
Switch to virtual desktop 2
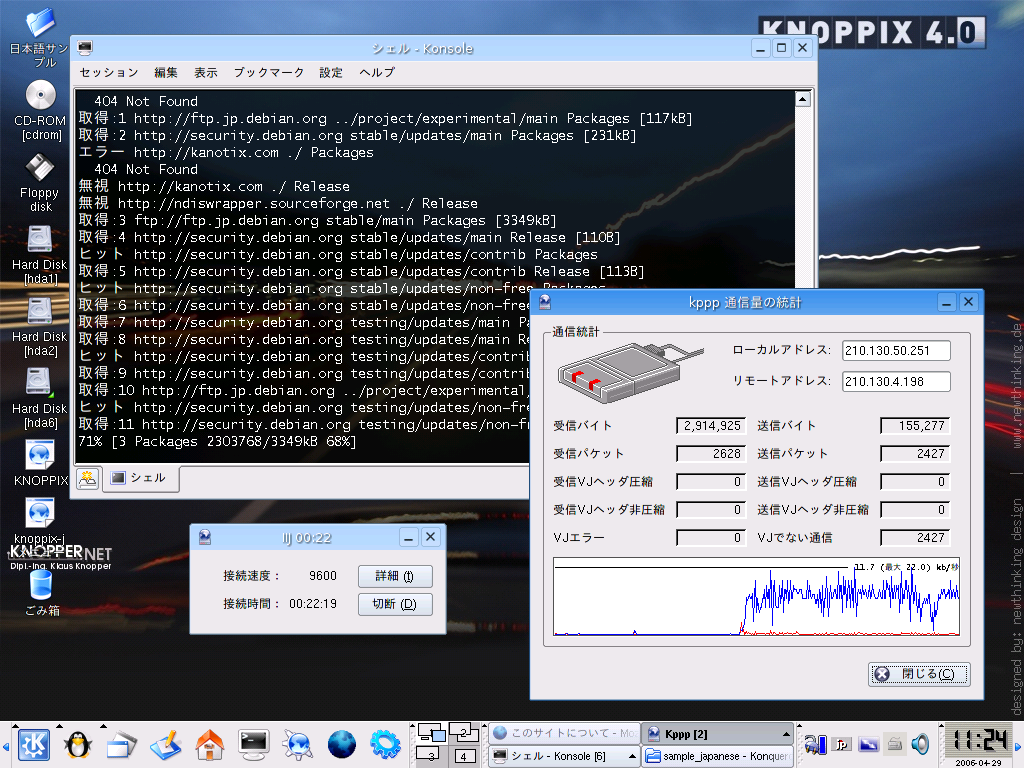464,733
